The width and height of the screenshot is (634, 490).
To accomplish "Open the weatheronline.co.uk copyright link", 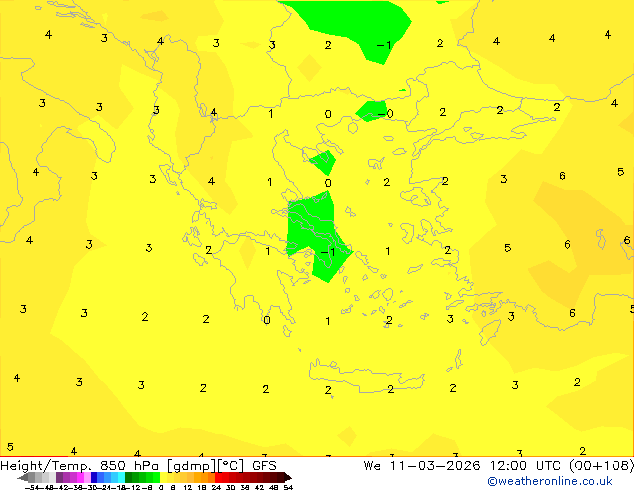I will pyautogui.click(x=550, y=481).
